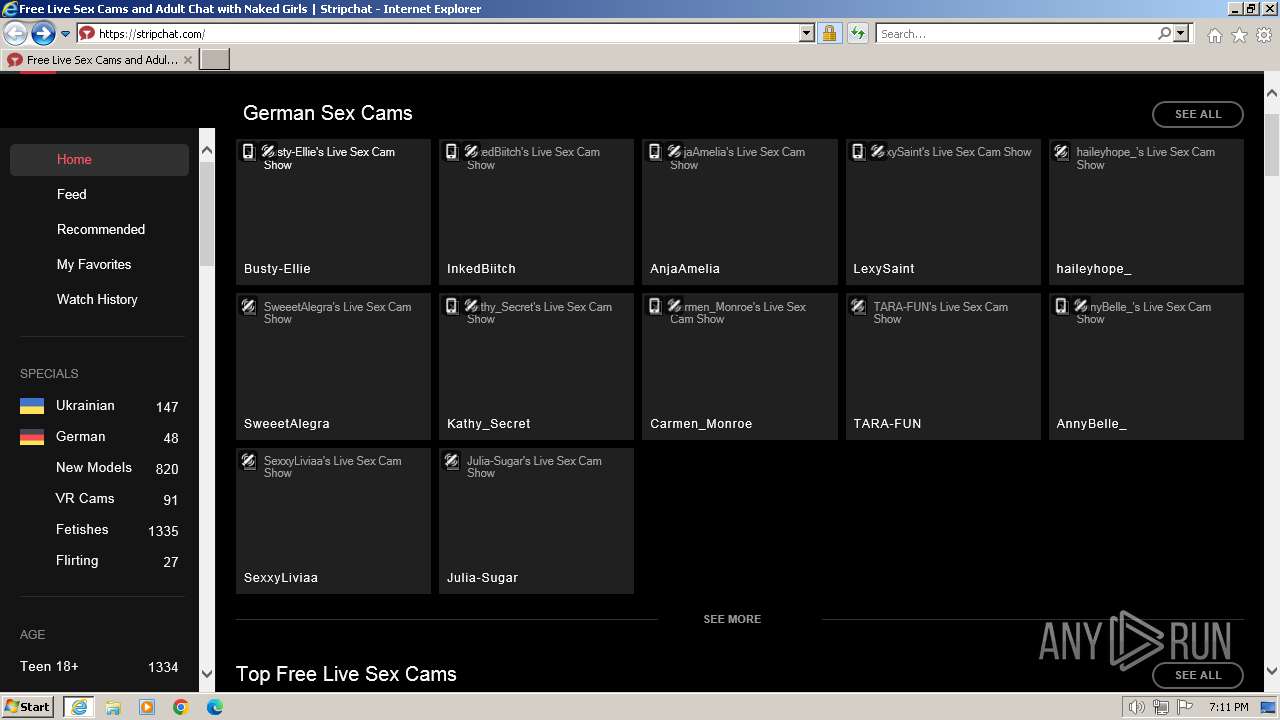This screenshot has width=1280, height=720.
Task: Click the 1335 count next to Fetishes
Action: [163, 531]
